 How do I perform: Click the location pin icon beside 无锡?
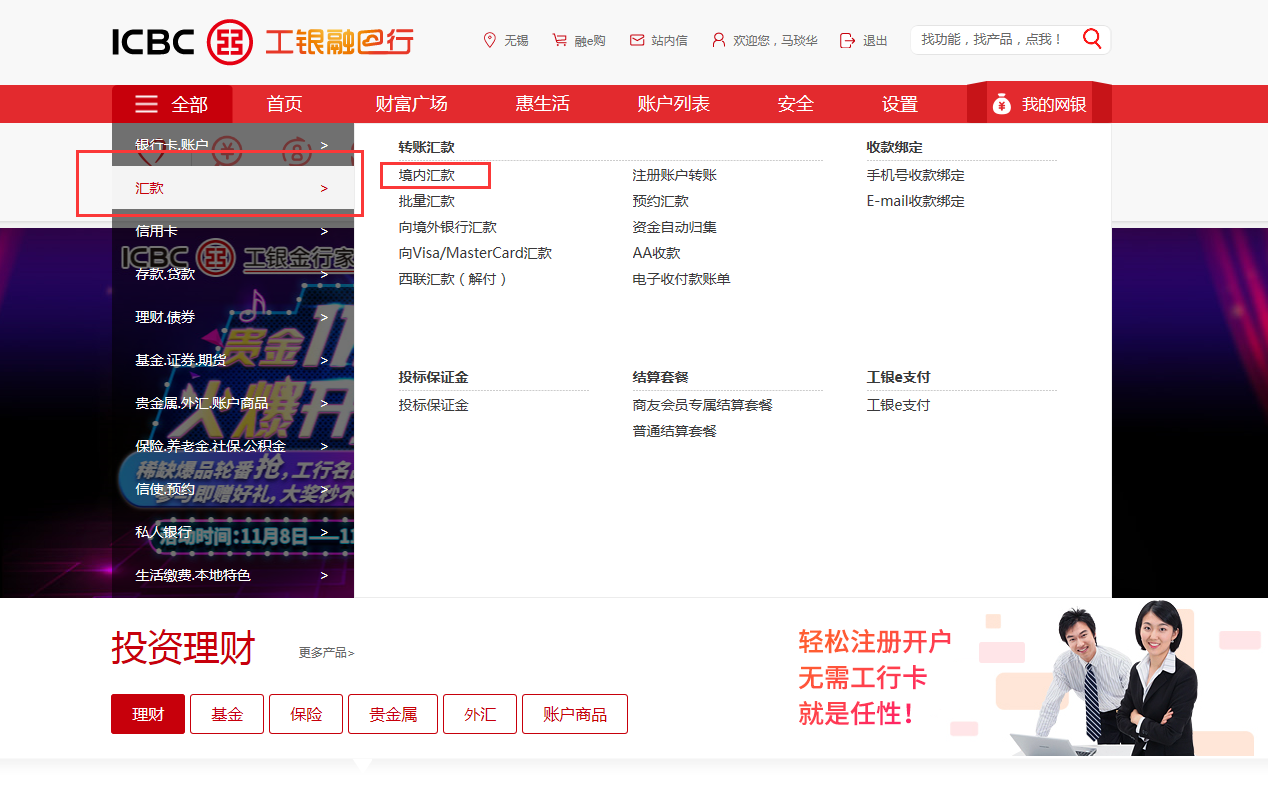(490, 40)
